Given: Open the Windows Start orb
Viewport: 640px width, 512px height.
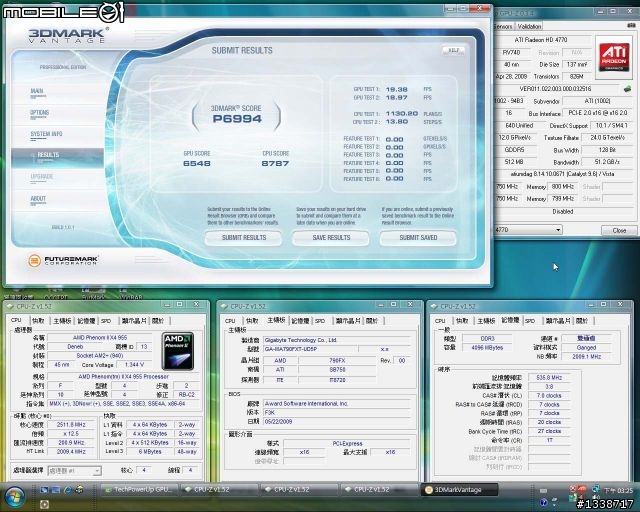Looking at the screenshot, I should pyautogui.click(x=13, y=496).
